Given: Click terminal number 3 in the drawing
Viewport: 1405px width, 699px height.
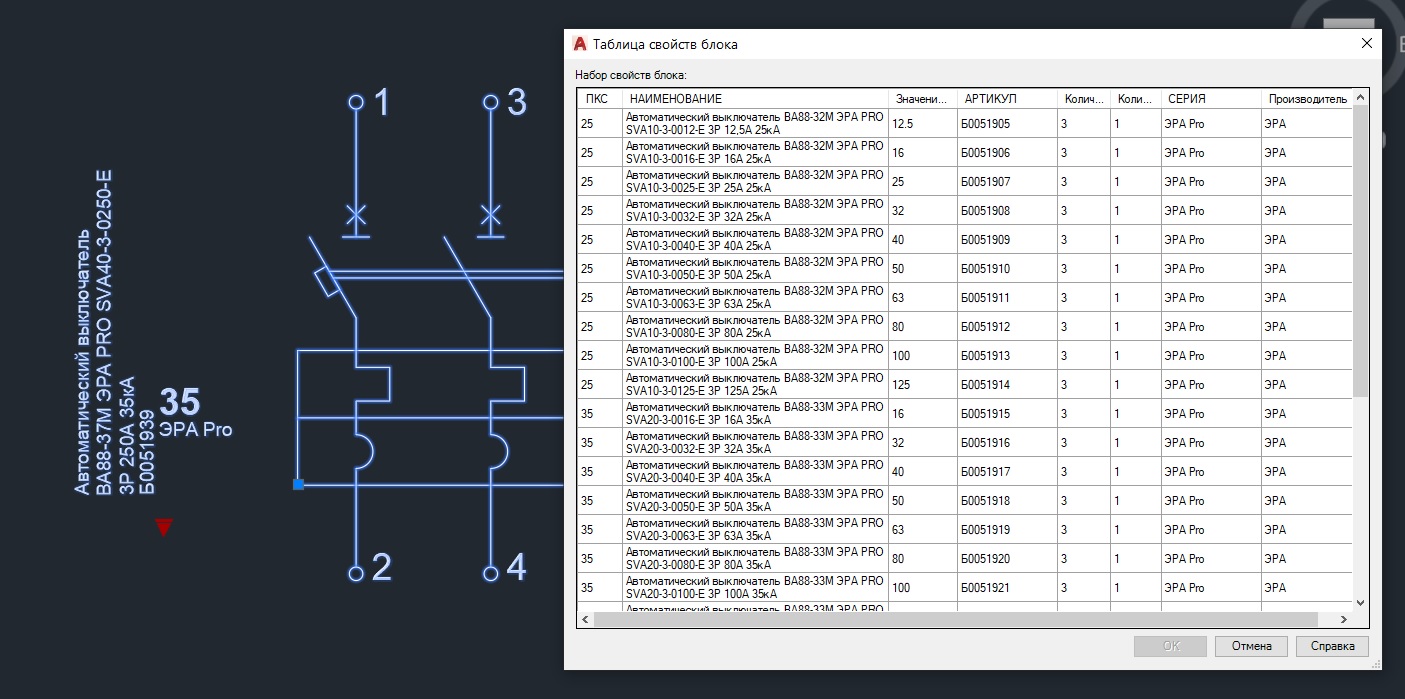Looking at the screenshot, I should point(516,102).
